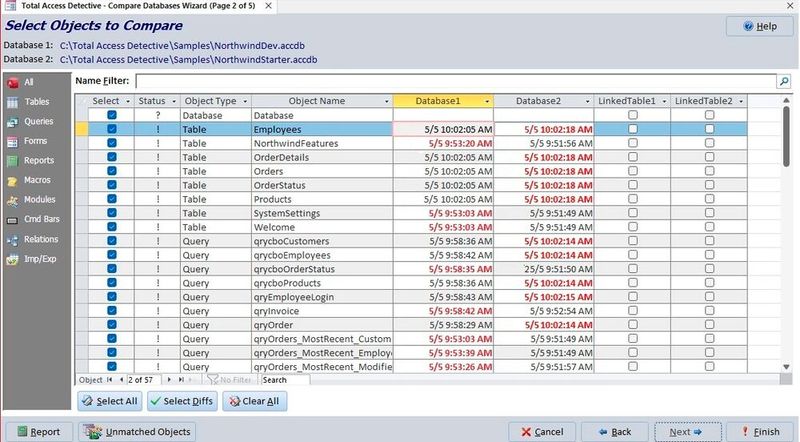
Task: Cancel the wizard
Action: click(x=542, y=432)
